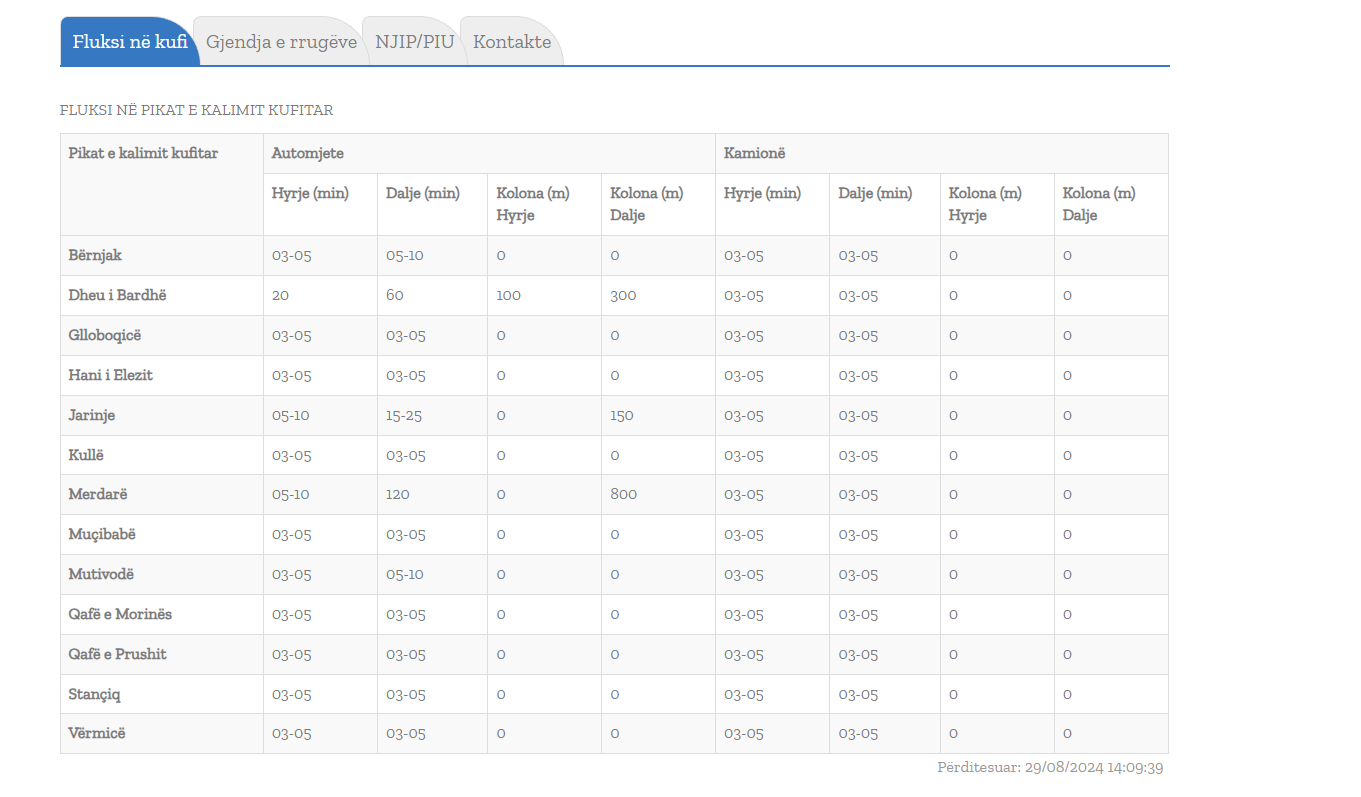Click Dheu i Bardhë entry value 20
The height and width of the screenshot is (797, 1361).
(280, 295)
